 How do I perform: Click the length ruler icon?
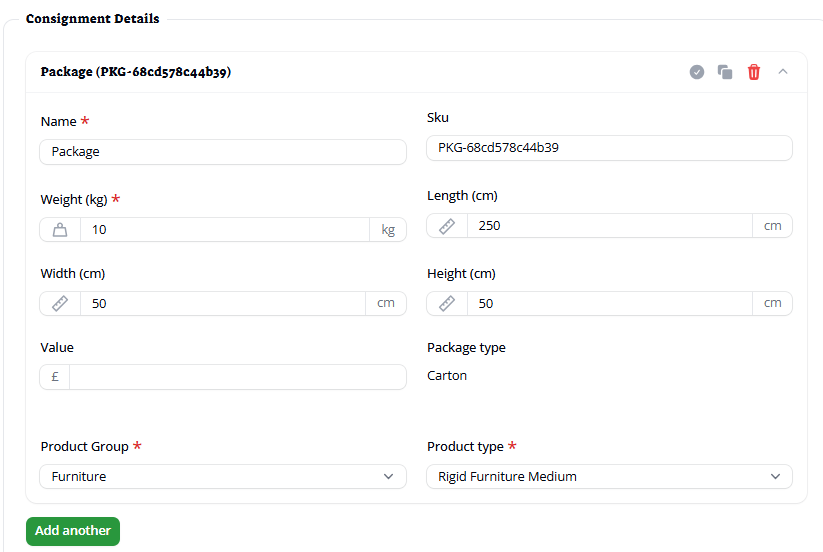click(x=447, y=226)
